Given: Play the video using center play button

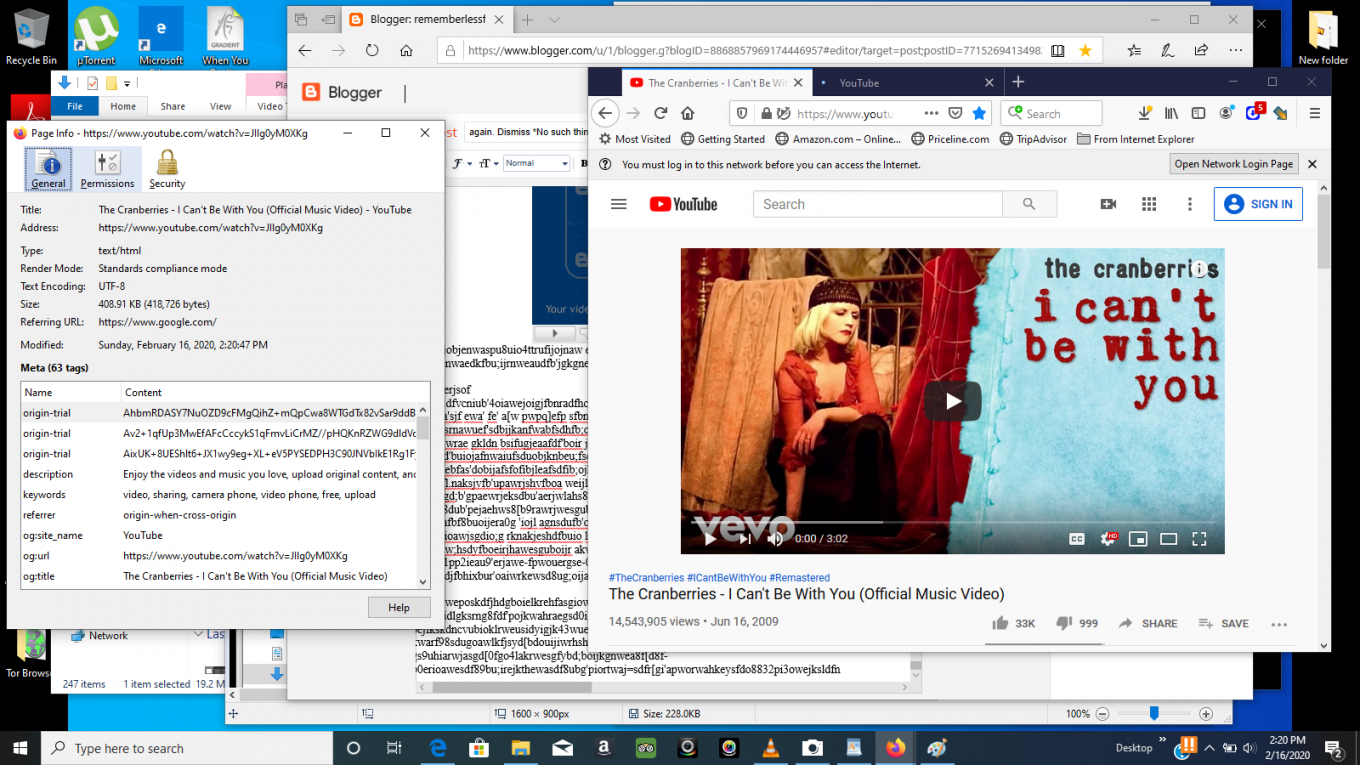Looking at the screenshot, I should tap(952, 401).
